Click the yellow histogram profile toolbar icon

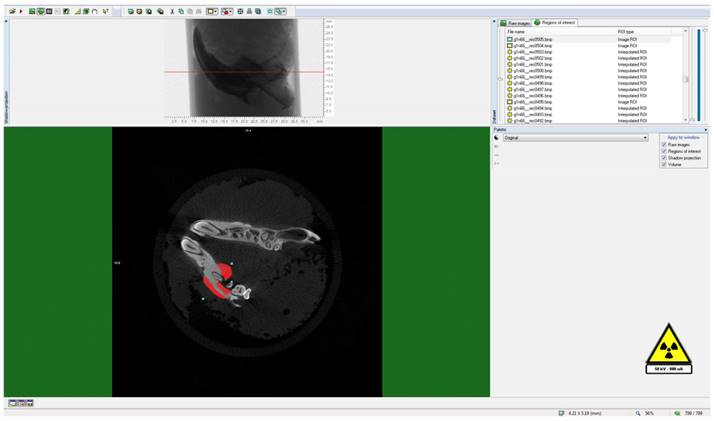tap(77, 11)
